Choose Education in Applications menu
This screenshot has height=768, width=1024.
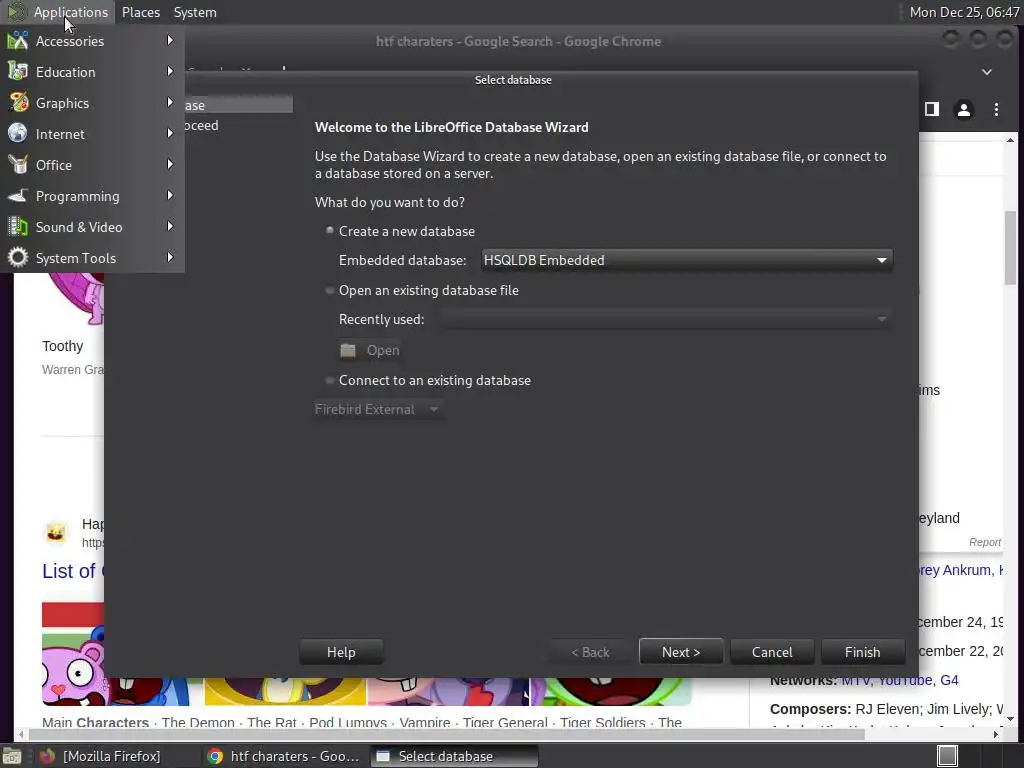tap(91, 71)
